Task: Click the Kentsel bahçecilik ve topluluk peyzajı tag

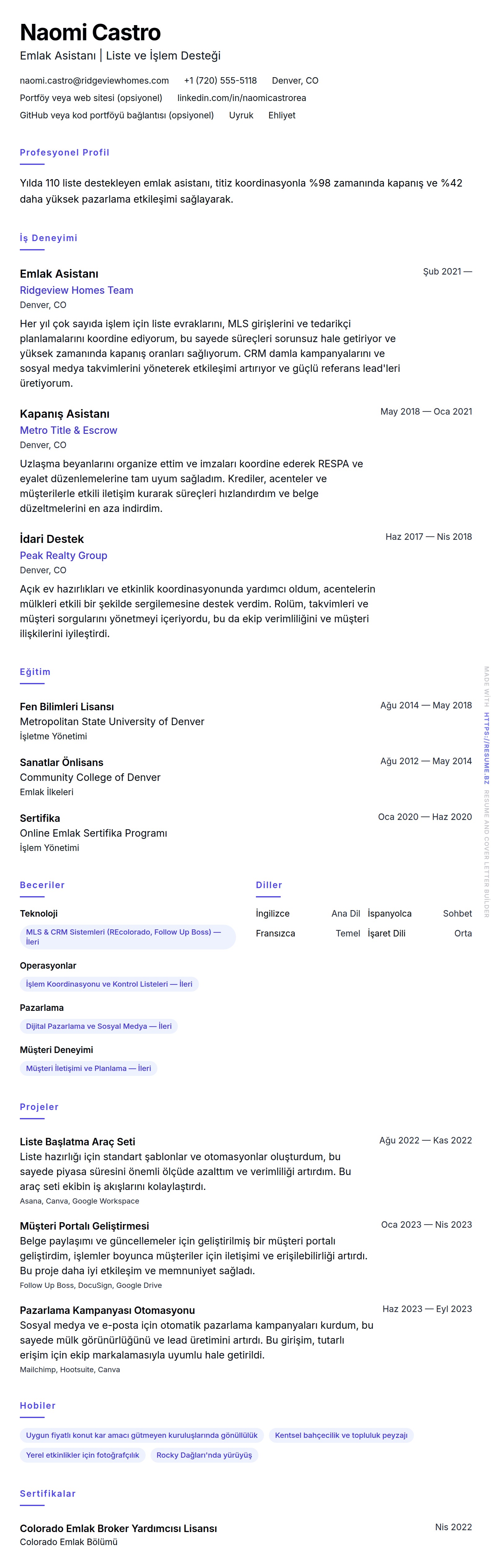Action: click(x=341, y=1435)
